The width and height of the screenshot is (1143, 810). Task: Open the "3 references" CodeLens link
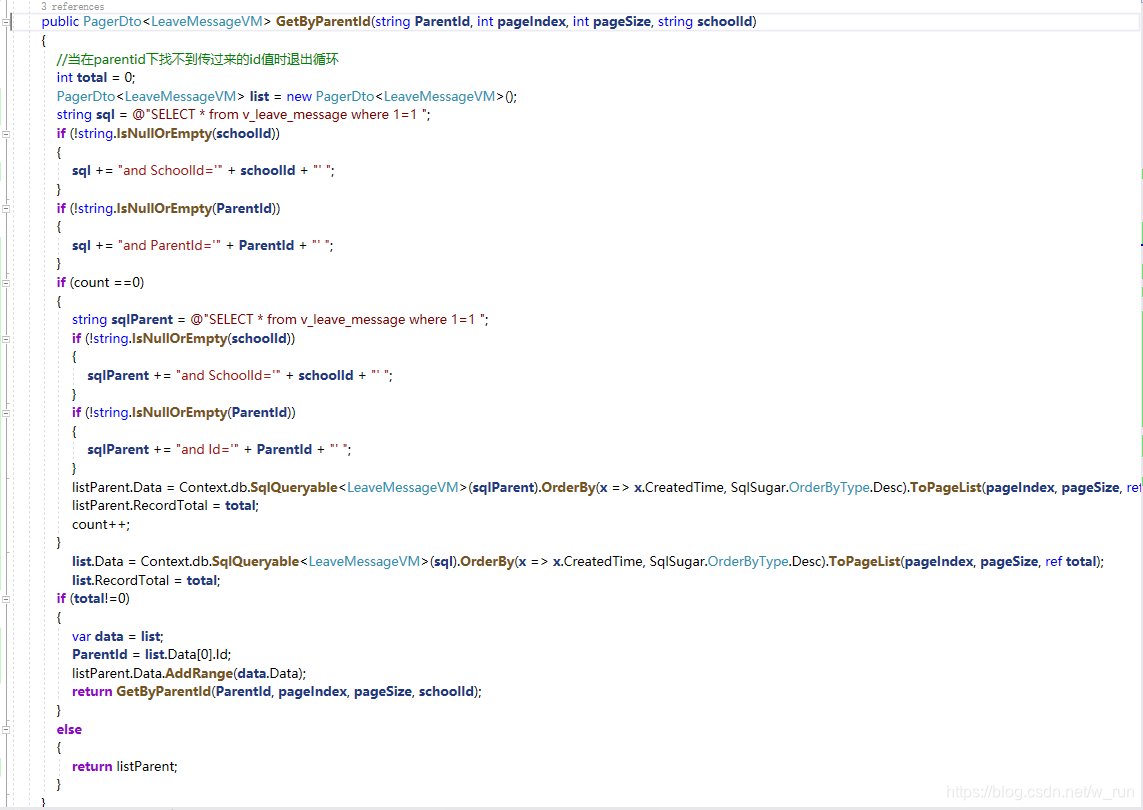[72, 7]
